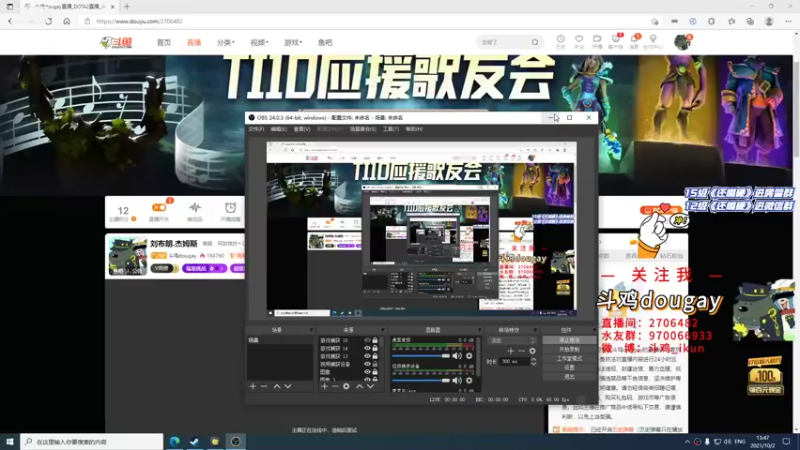800x450 pixels.
Task: Remove the selected scene in OBS
Action: [264, 387]
